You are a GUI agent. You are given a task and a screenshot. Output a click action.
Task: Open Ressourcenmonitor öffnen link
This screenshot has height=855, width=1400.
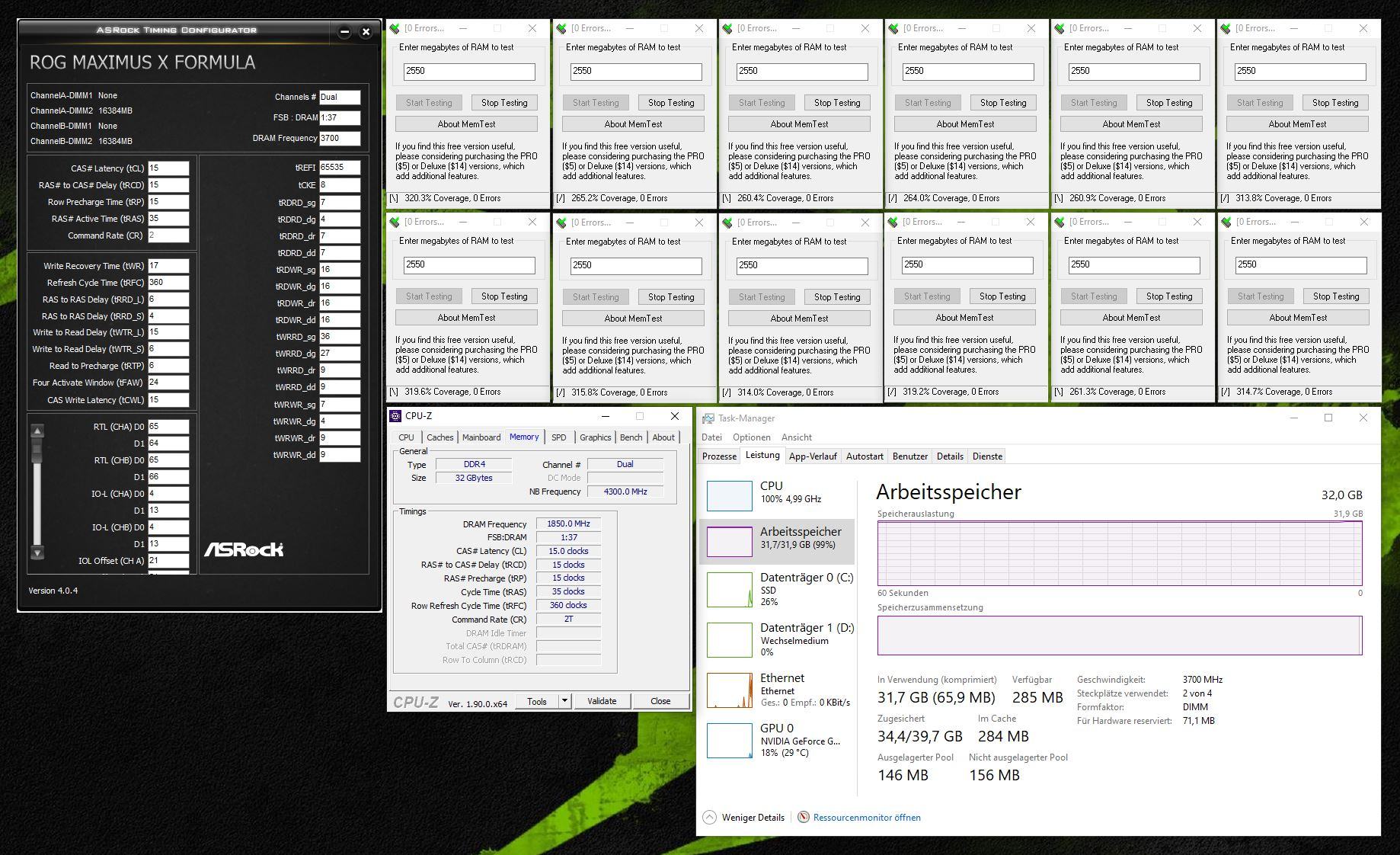(x=867, y=818)
